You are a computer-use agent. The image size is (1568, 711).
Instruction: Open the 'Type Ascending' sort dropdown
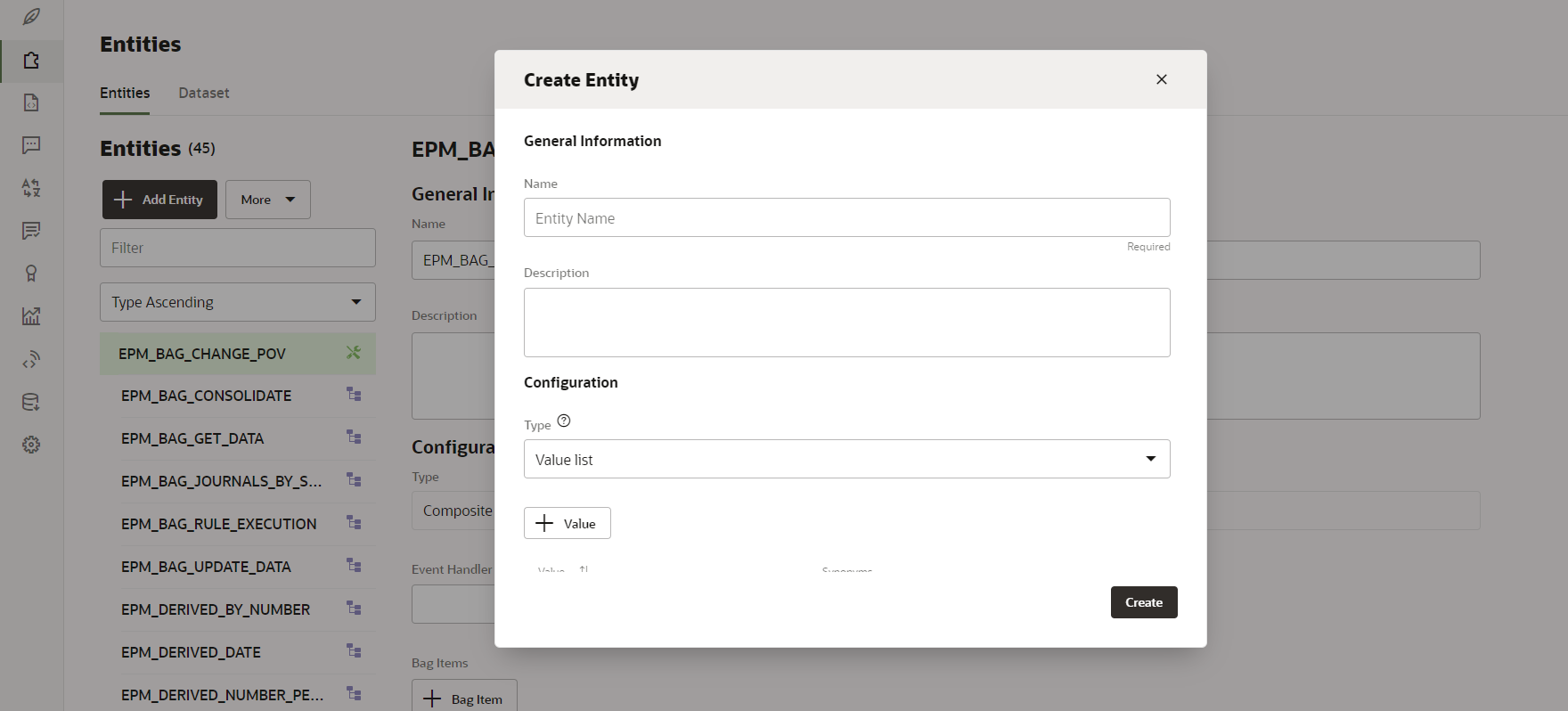[x=238, y=302]
